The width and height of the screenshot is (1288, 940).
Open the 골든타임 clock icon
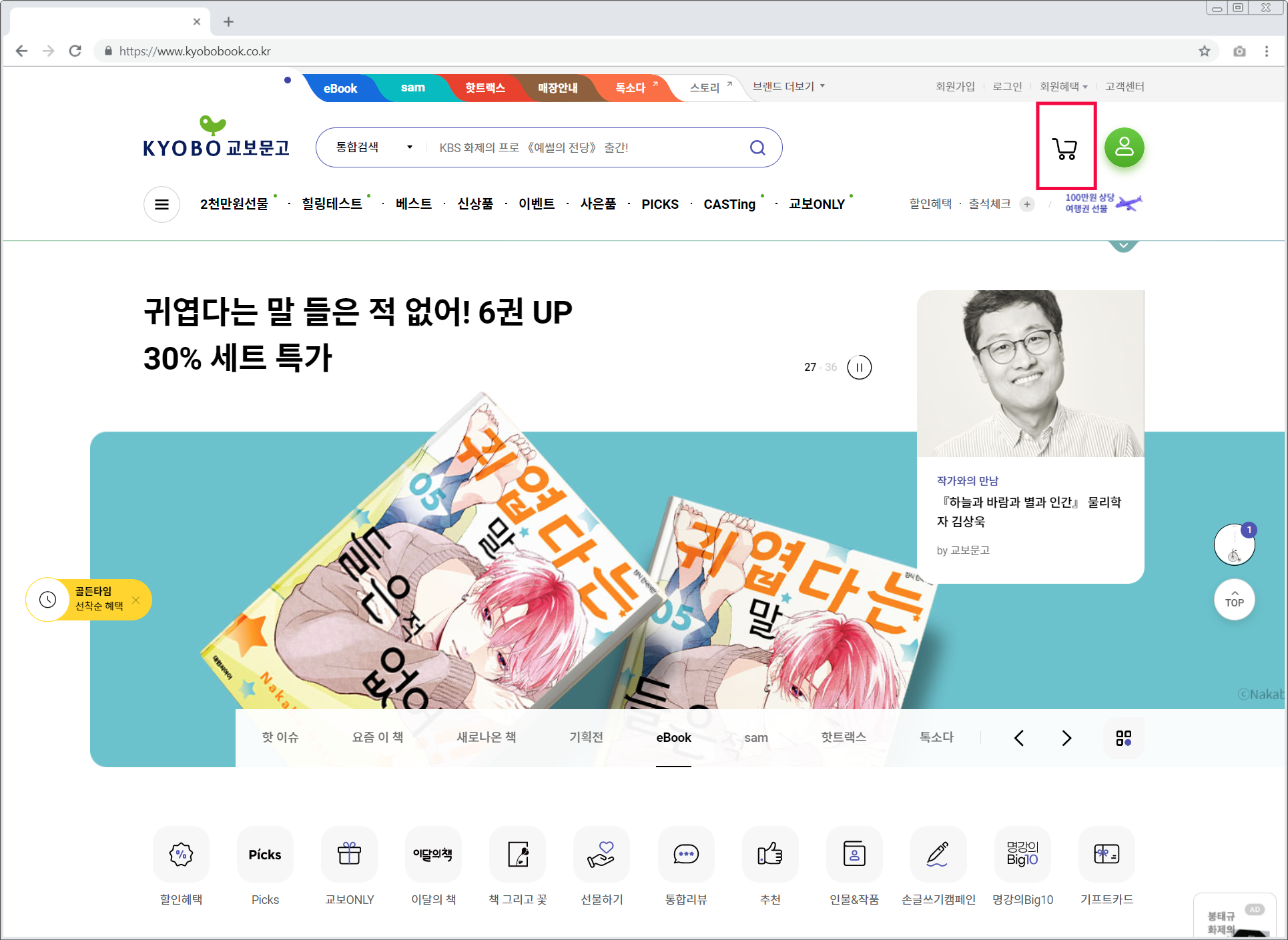(x=47, y=600)
